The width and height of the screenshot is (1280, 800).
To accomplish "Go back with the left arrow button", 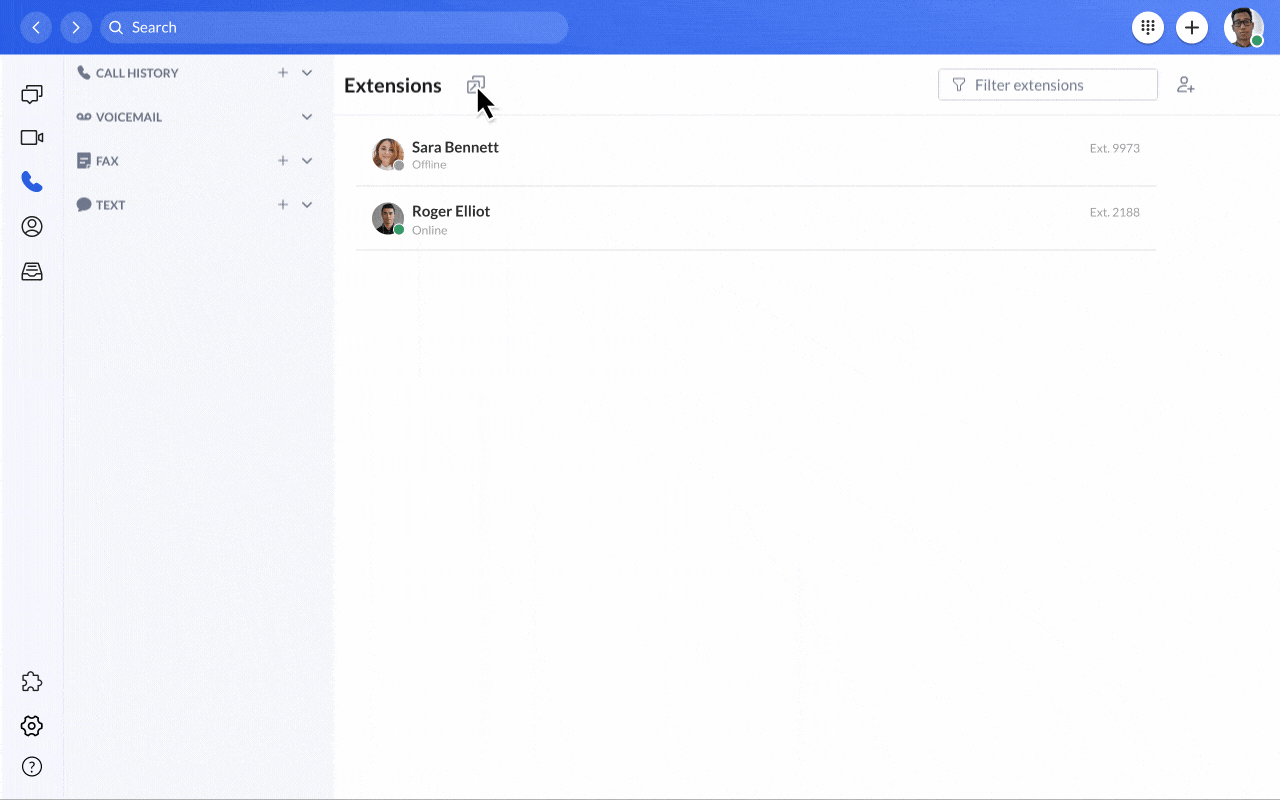I will point(36,28).
